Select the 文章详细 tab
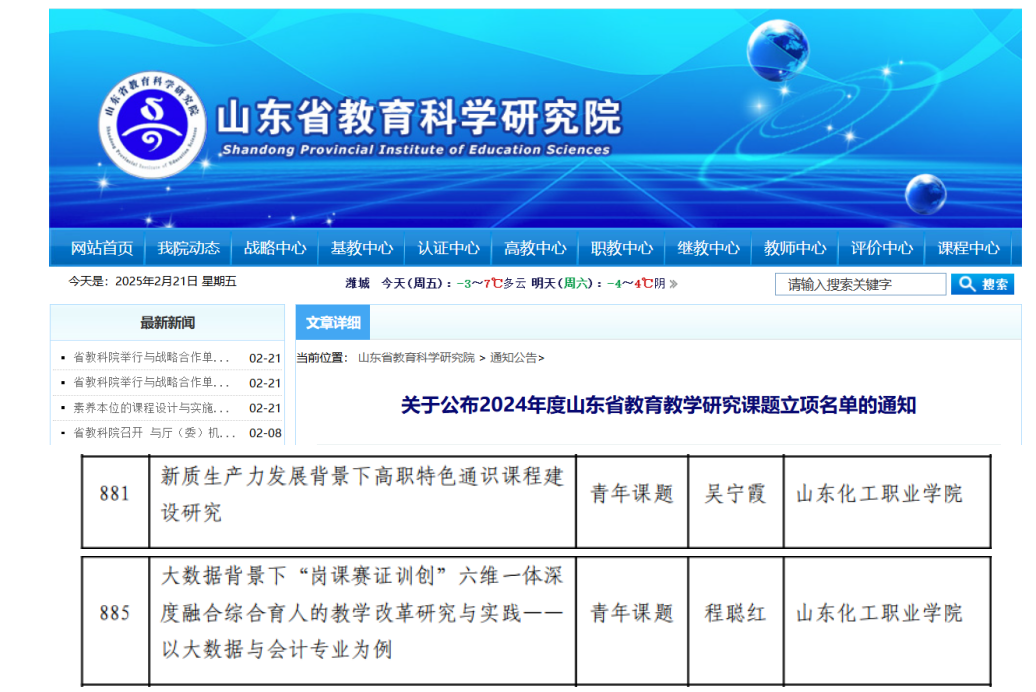Image resolution: width=1036 pixels, height=692 pixels. click(332, 323)
